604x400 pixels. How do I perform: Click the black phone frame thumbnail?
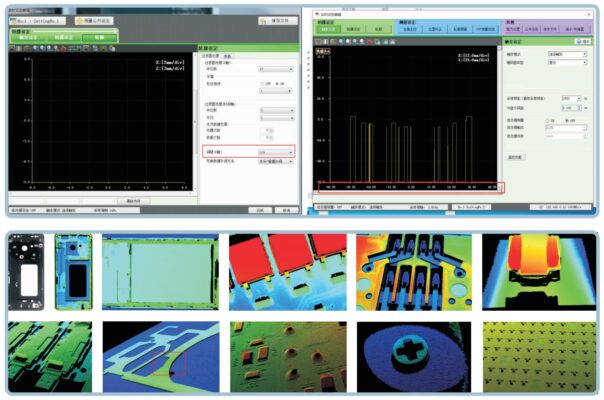pyautogui.click(x=26, y=272)
